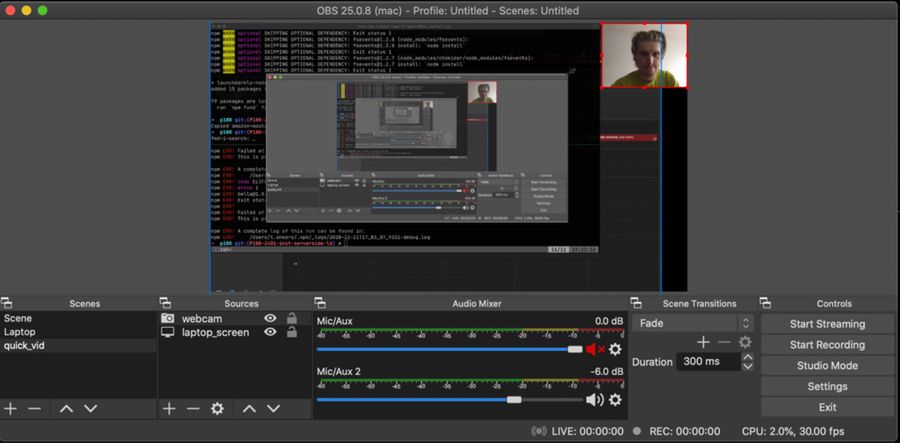Image resolution: width=900 pixels, height=443 pixels.
Task: Add a new scene with plus icon
Action: coord(10,409)
